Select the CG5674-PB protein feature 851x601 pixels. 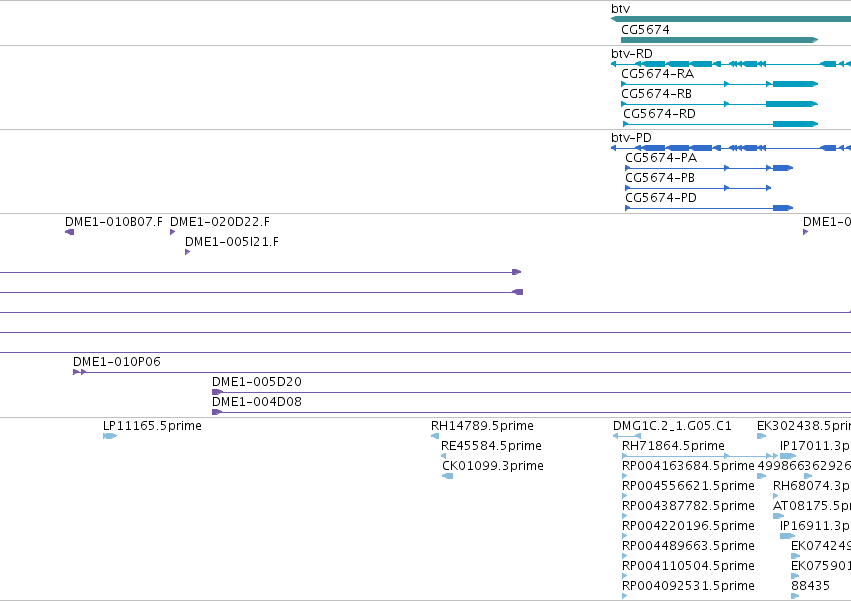click(698, 188)
